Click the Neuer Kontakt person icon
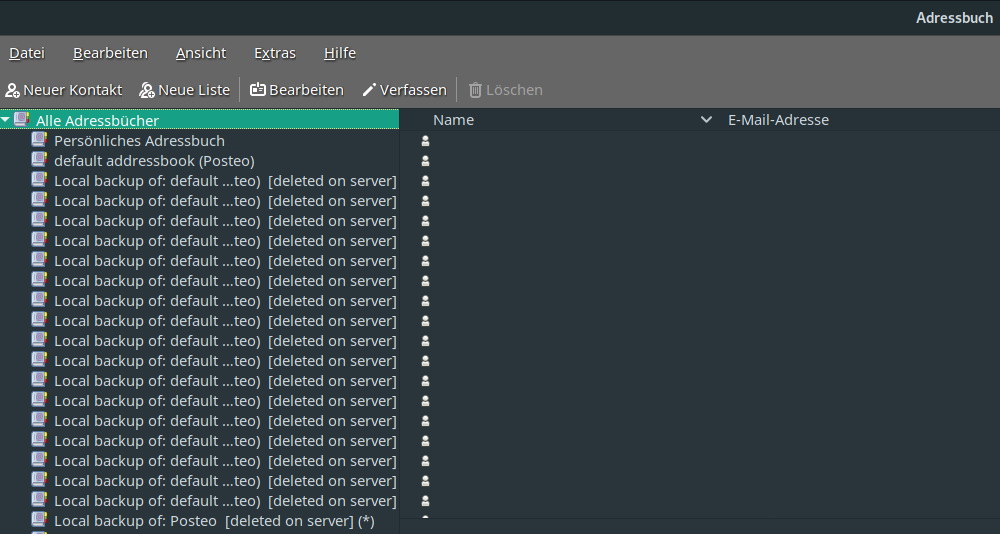Viewport: 1000px width, 534px height. (13, 90)
